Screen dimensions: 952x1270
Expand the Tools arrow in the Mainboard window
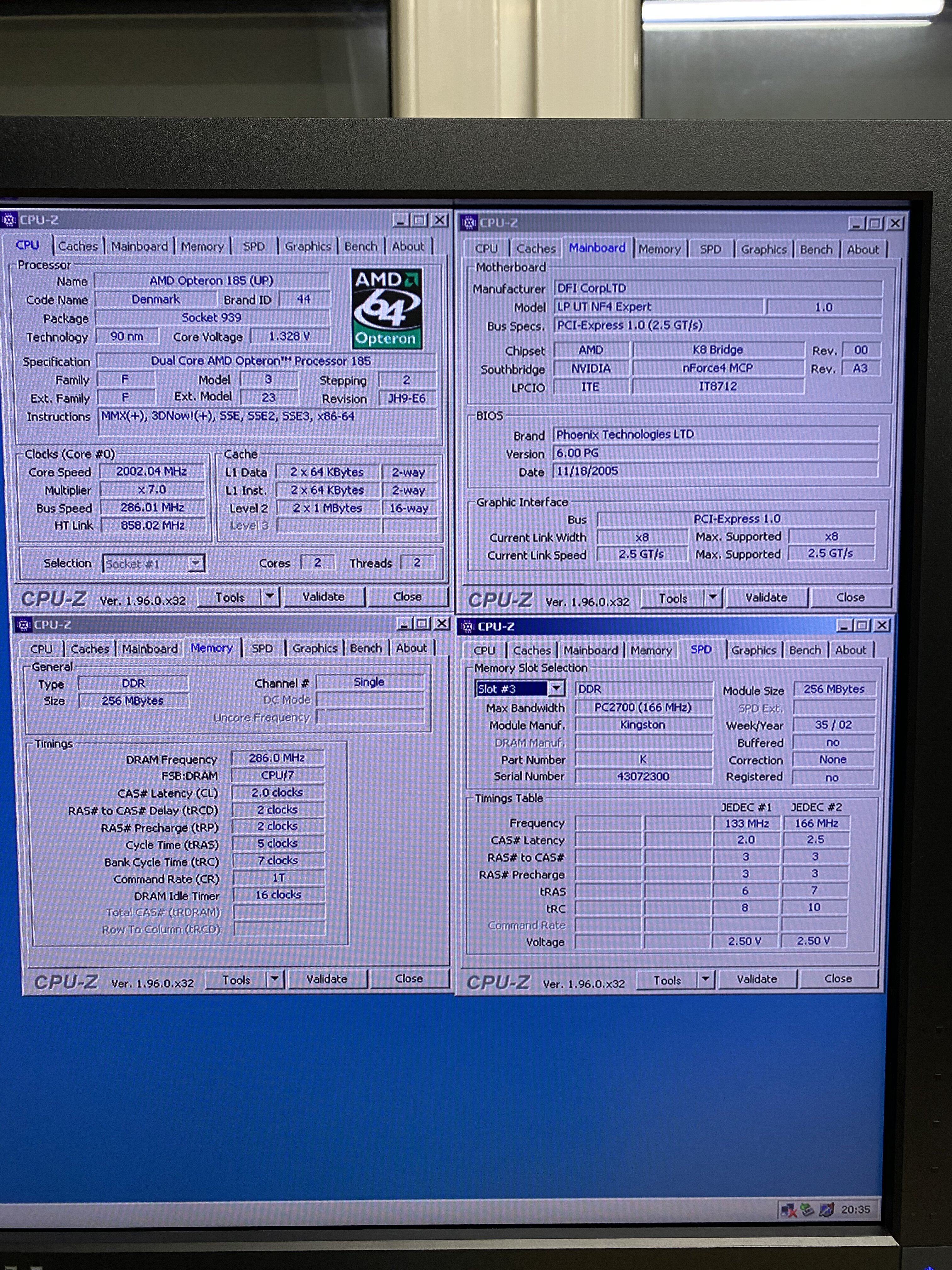[x=712, y=597]
